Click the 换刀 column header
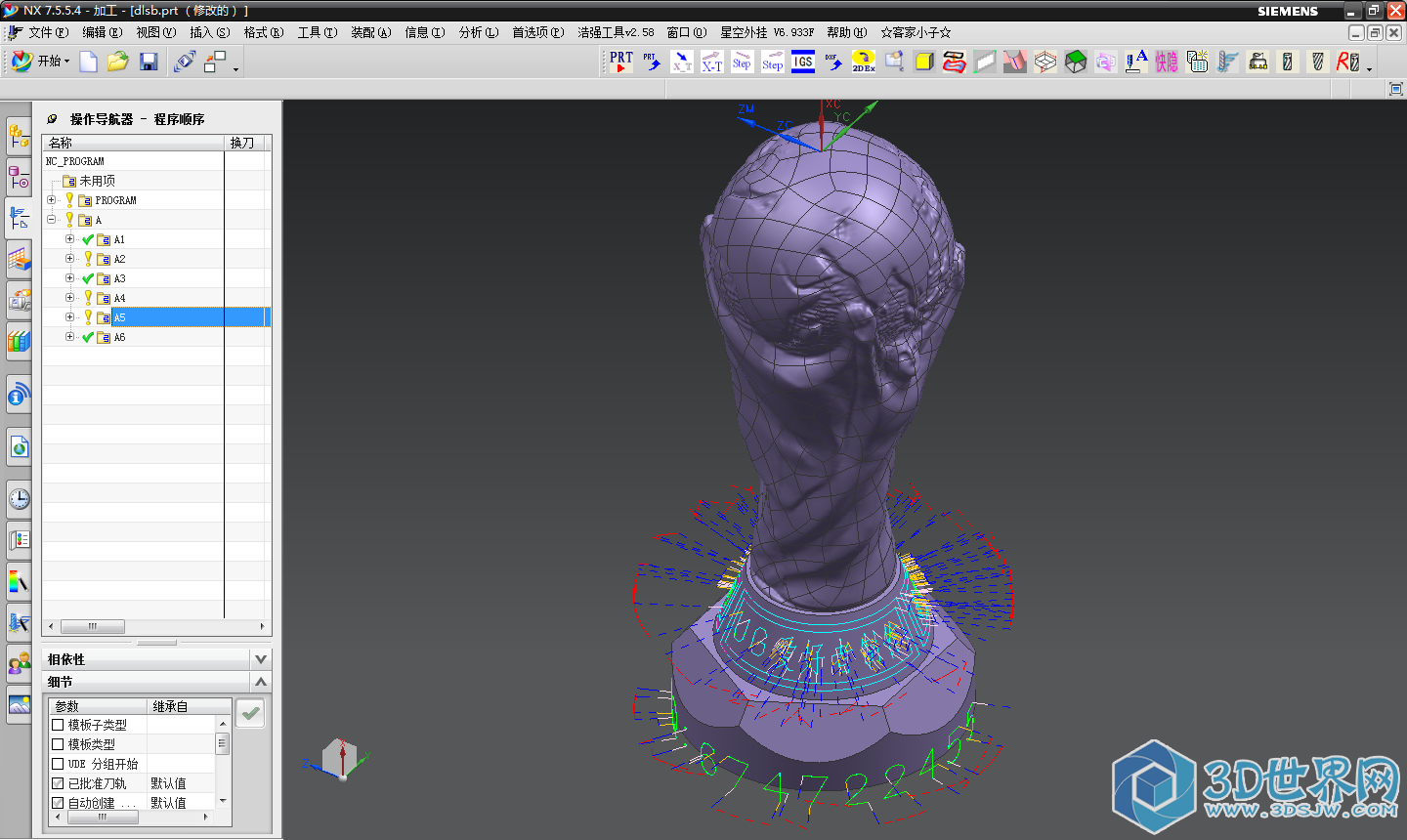 coord(243,143)
